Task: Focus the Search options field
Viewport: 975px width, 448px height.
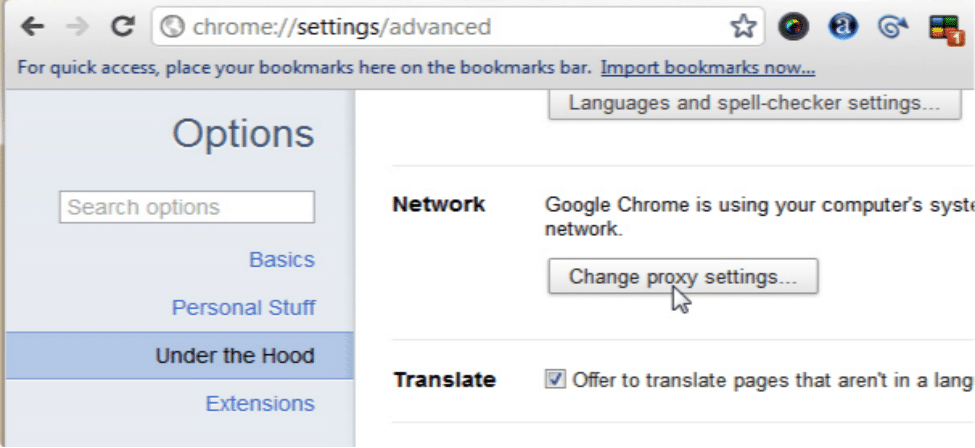Action: pos(187,207)
